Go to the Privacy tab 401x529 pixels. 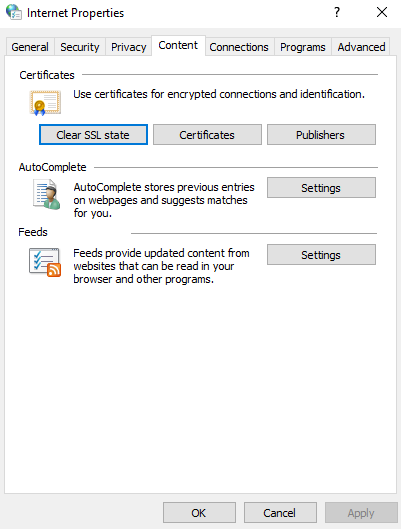[128, 47]
